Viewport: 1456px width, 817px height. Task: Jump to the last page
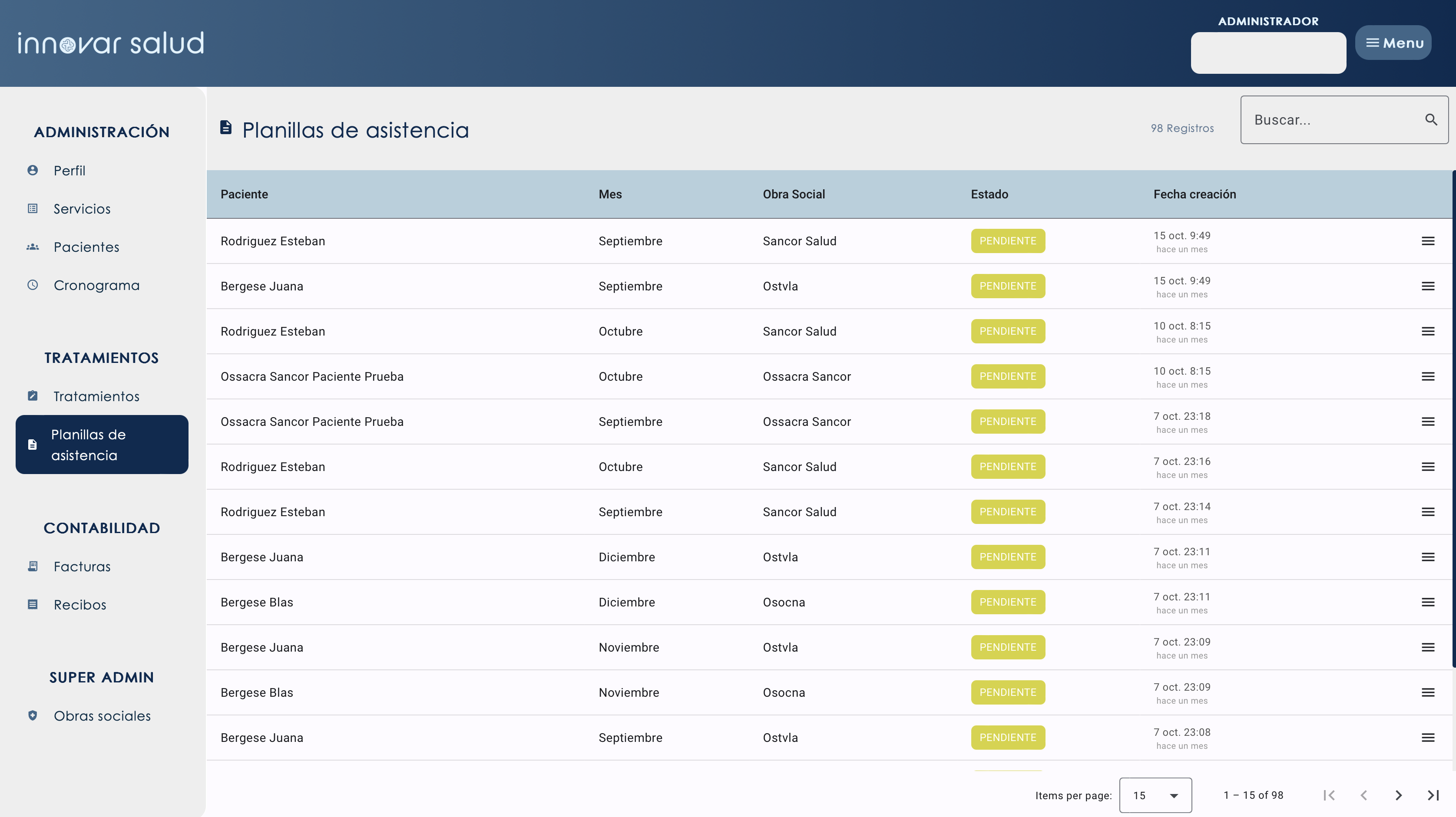tap(1433, 796)
